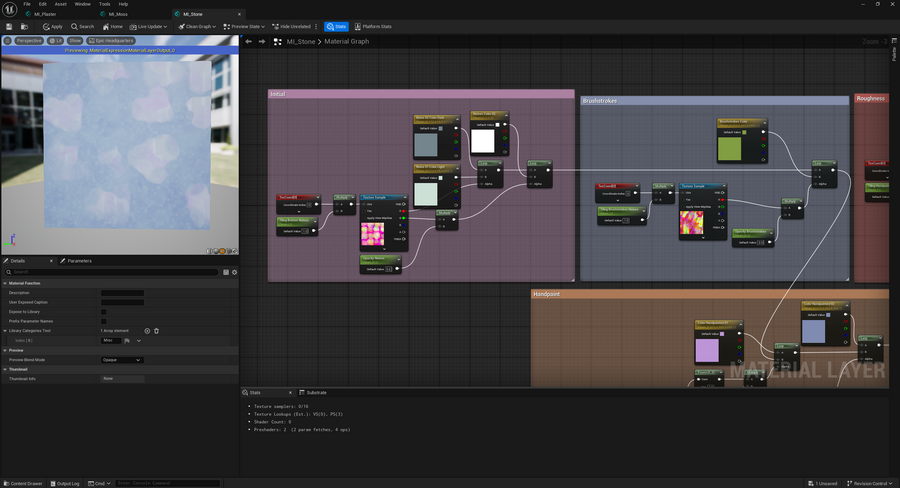Click the green Brushstrokes Color swatch node
Image resolution: width=900 pixels, height=488 pixels.
coord(731,147)
